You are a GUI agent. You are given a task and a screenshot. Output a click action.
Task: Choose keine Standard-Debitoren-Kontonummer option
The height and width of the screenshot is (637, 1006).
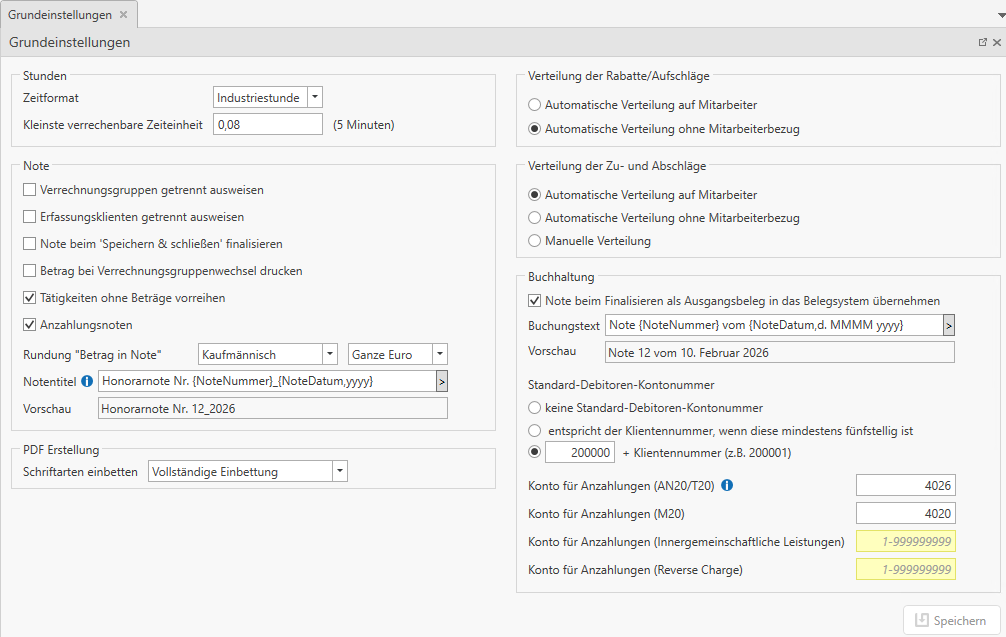pos(535,407)
